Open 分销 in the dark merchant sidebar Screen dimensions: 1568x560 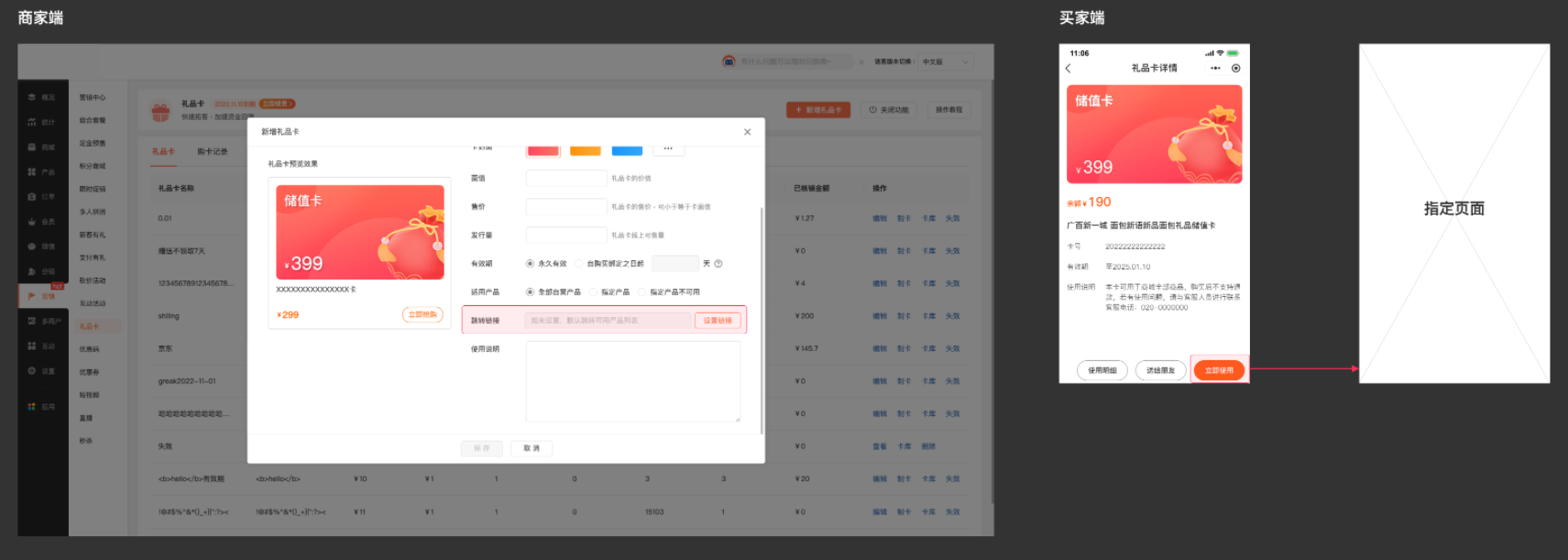click(42, 271)
